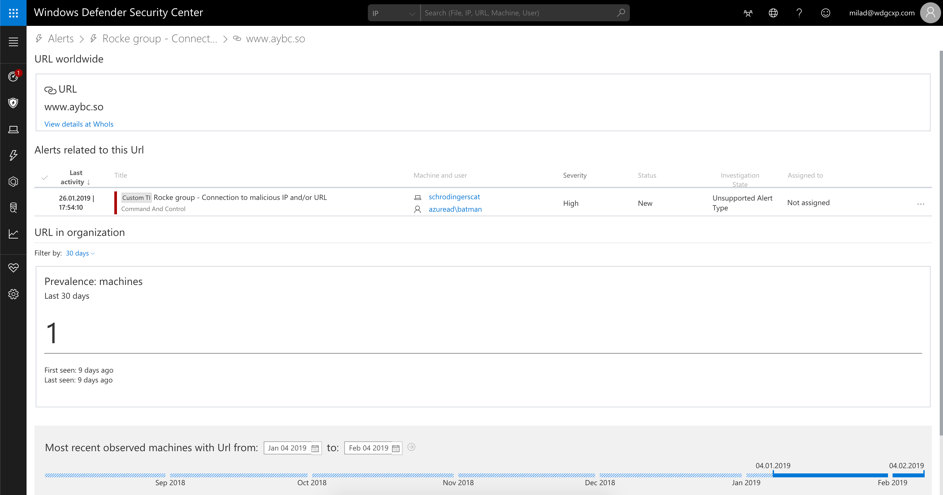Sort by Severity column header
Viewport: 943px width, 495px height.
[x=574, y=176]
